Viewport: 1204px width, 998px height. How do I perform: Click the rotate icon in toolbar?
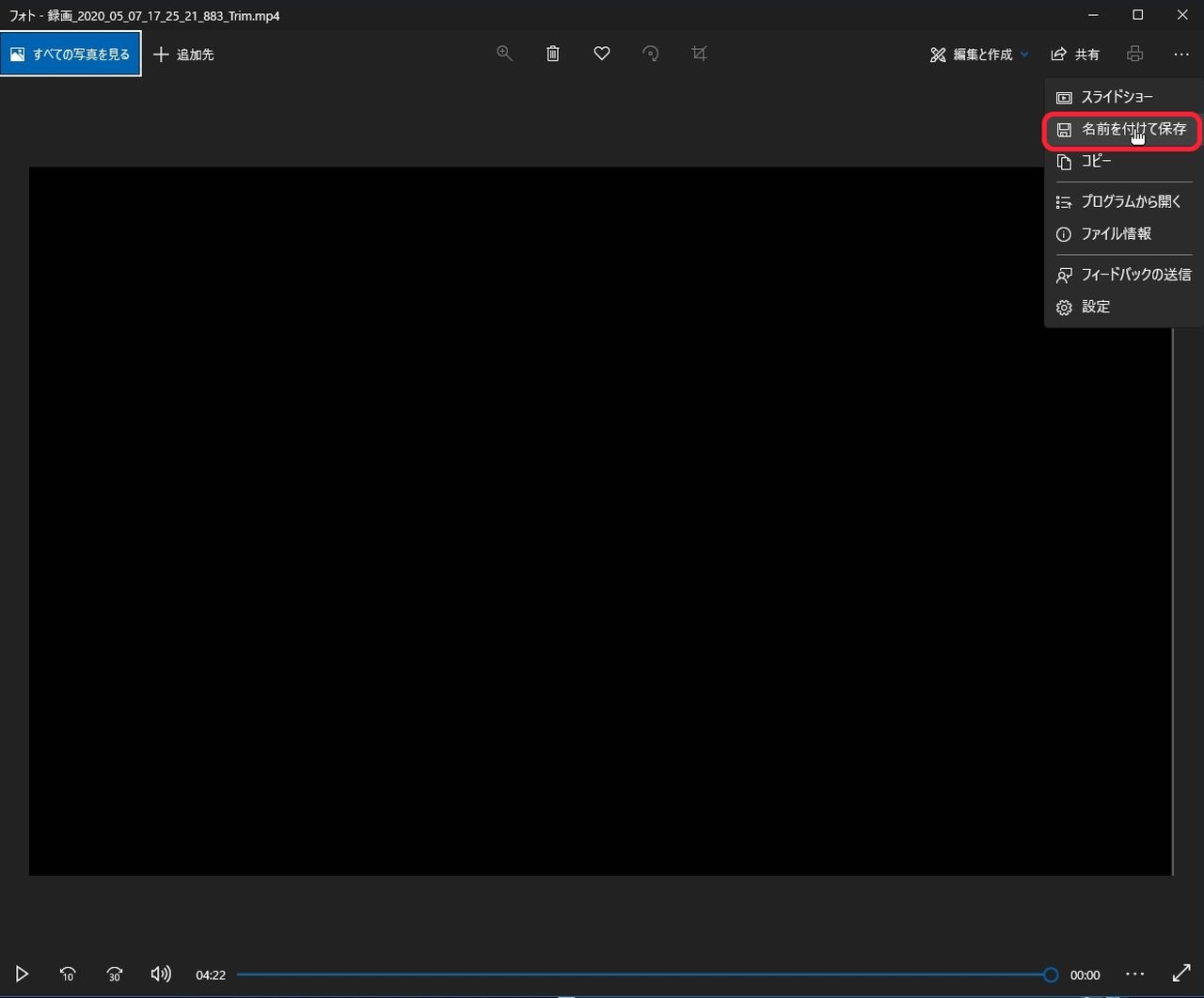pos(650,54)
